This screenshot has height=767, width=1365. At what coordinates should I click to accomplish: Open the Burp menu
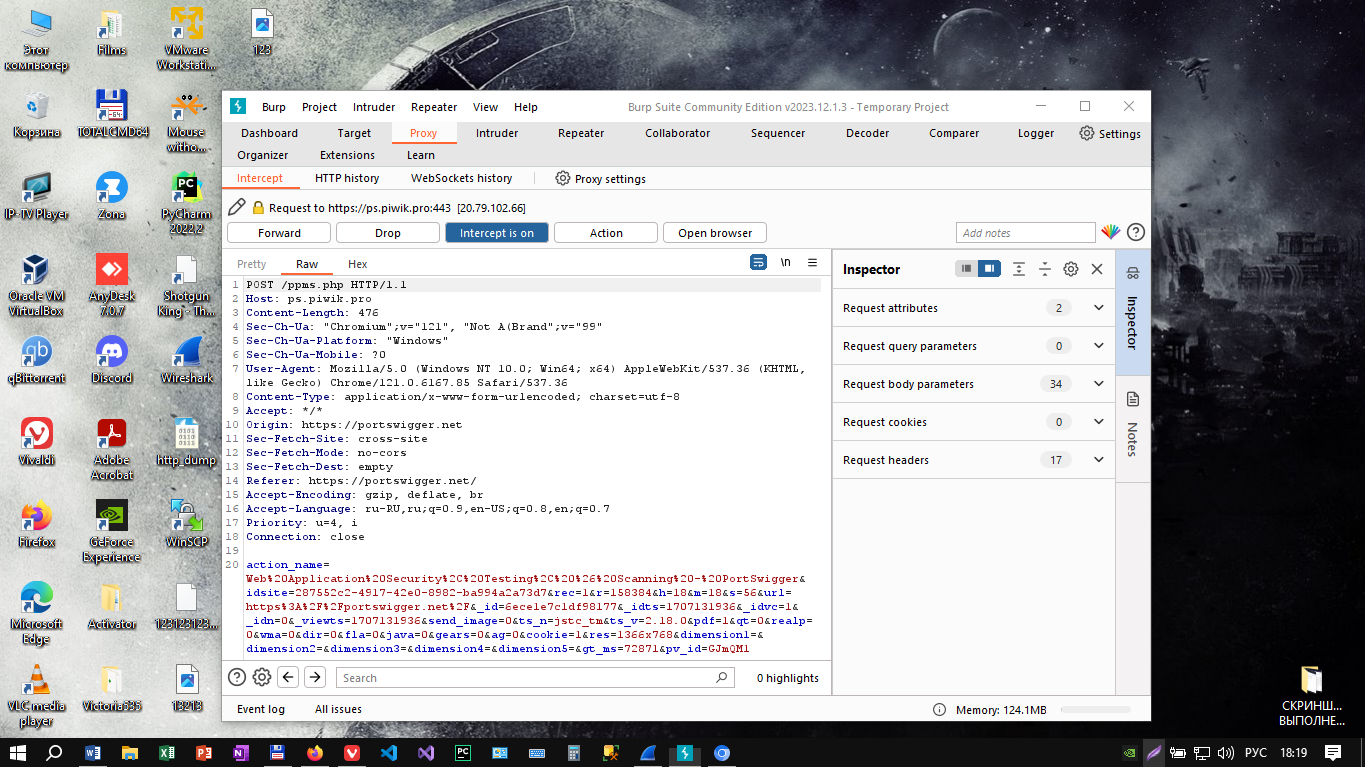(273, 107)
